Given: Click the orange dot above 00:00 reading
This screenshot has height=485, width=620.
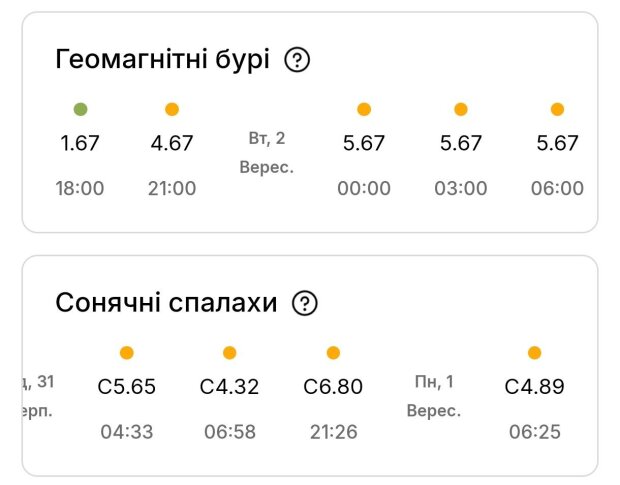Looking at the screenshot, I should (364, 109).
